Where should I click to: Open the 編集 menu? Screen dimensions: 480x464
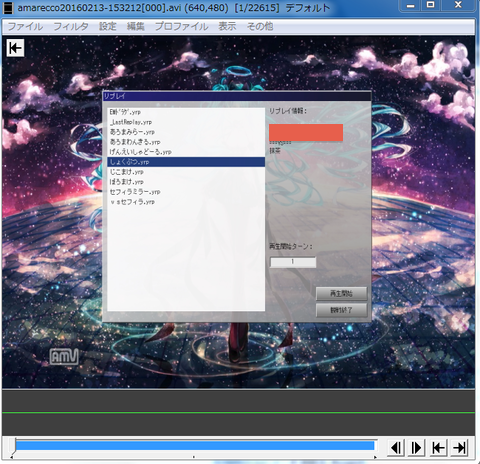click(x=136, y=26)
